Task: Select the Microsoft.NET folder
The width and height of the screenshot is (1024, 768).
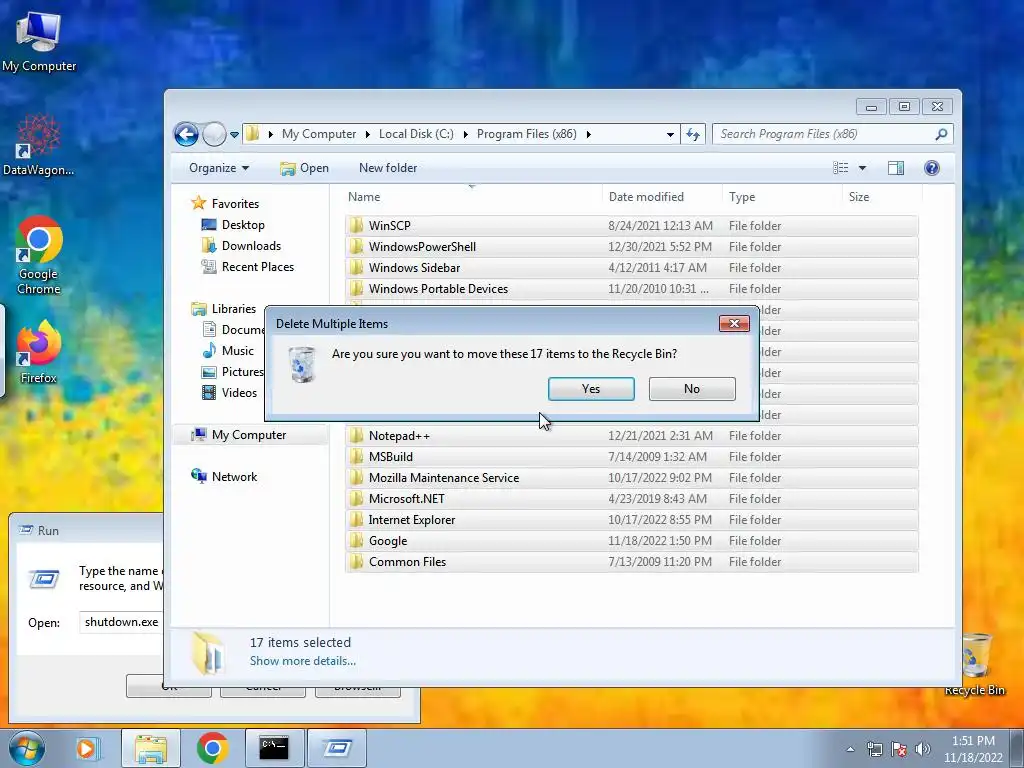Action: click(x=632, y=498)
